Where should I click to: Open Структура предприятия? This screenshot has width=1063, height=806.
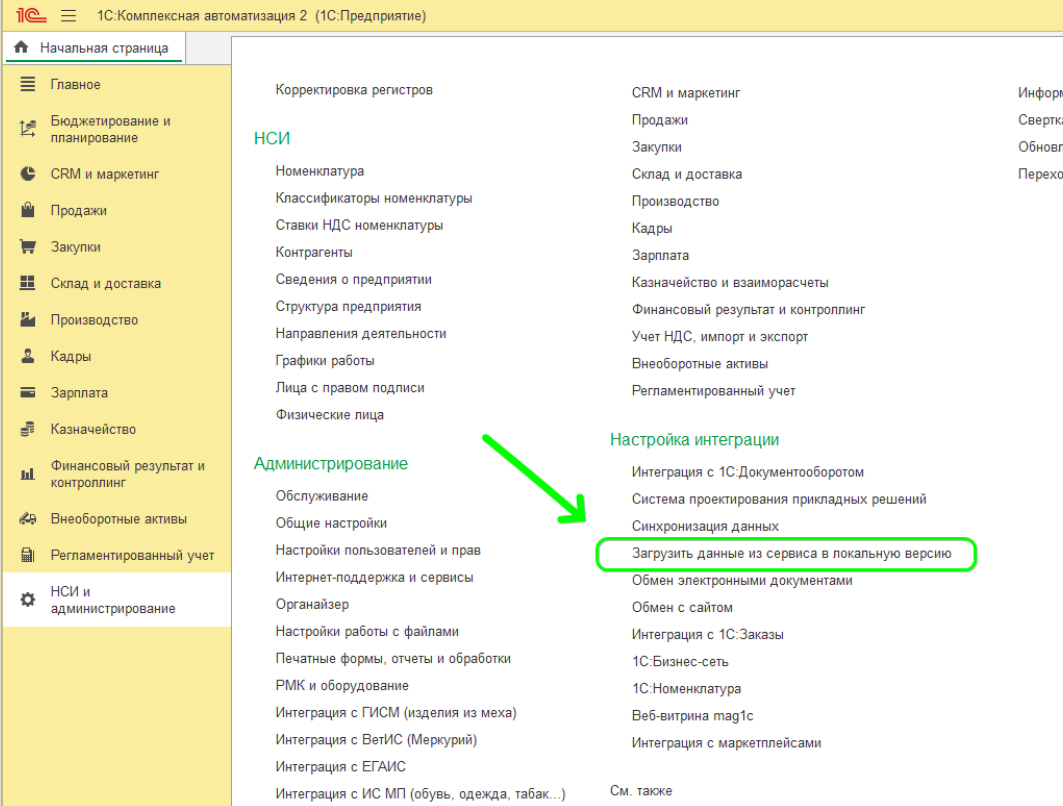point(348,306)
